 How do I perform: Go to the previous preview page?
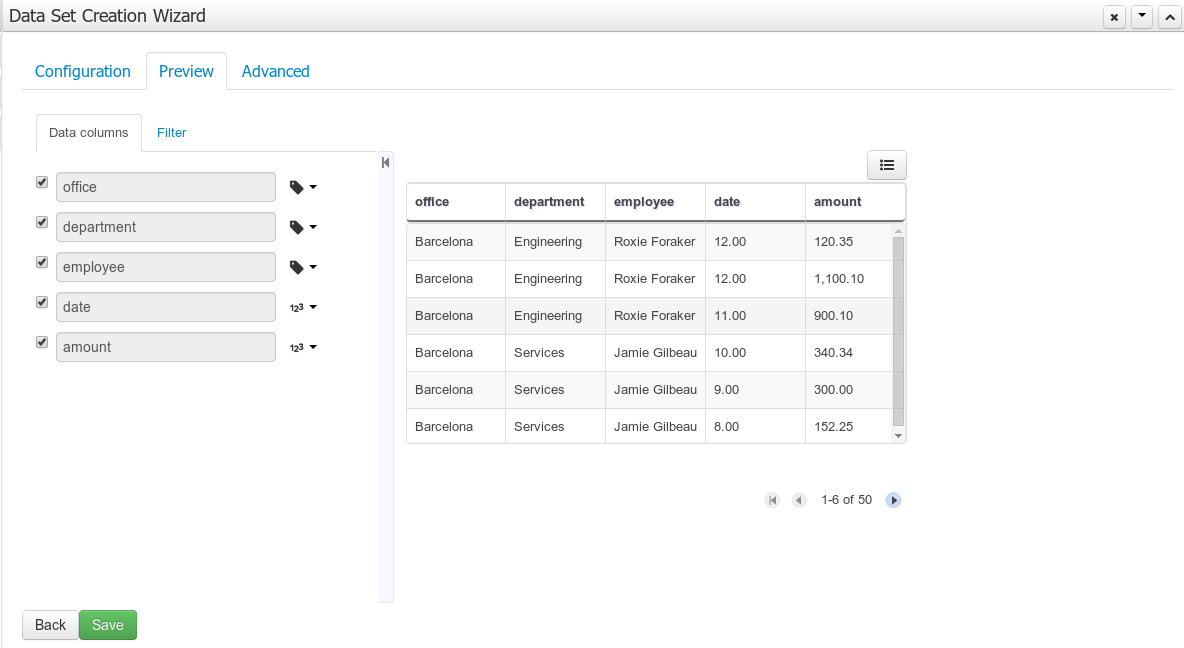click(x=799, y=500)
